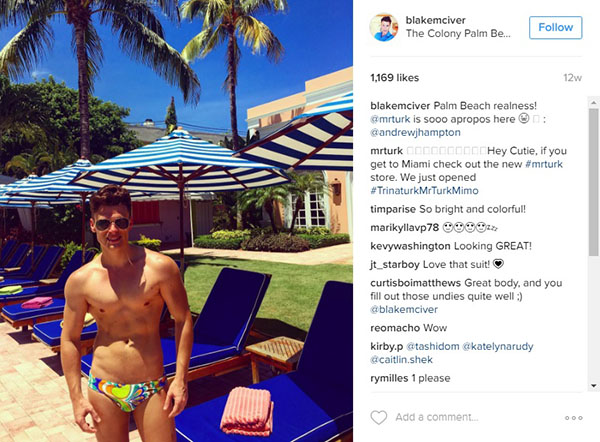Like the post with the heart icon
The height and width of the screenshot is (442, 600).
point(379,418)
